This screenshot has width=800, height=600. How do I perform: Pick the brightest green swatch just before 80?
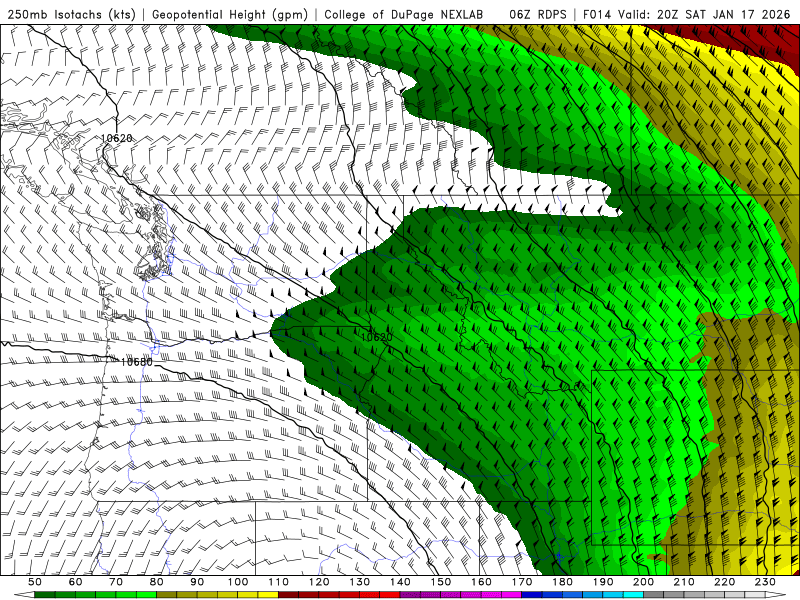click(146, 595)
